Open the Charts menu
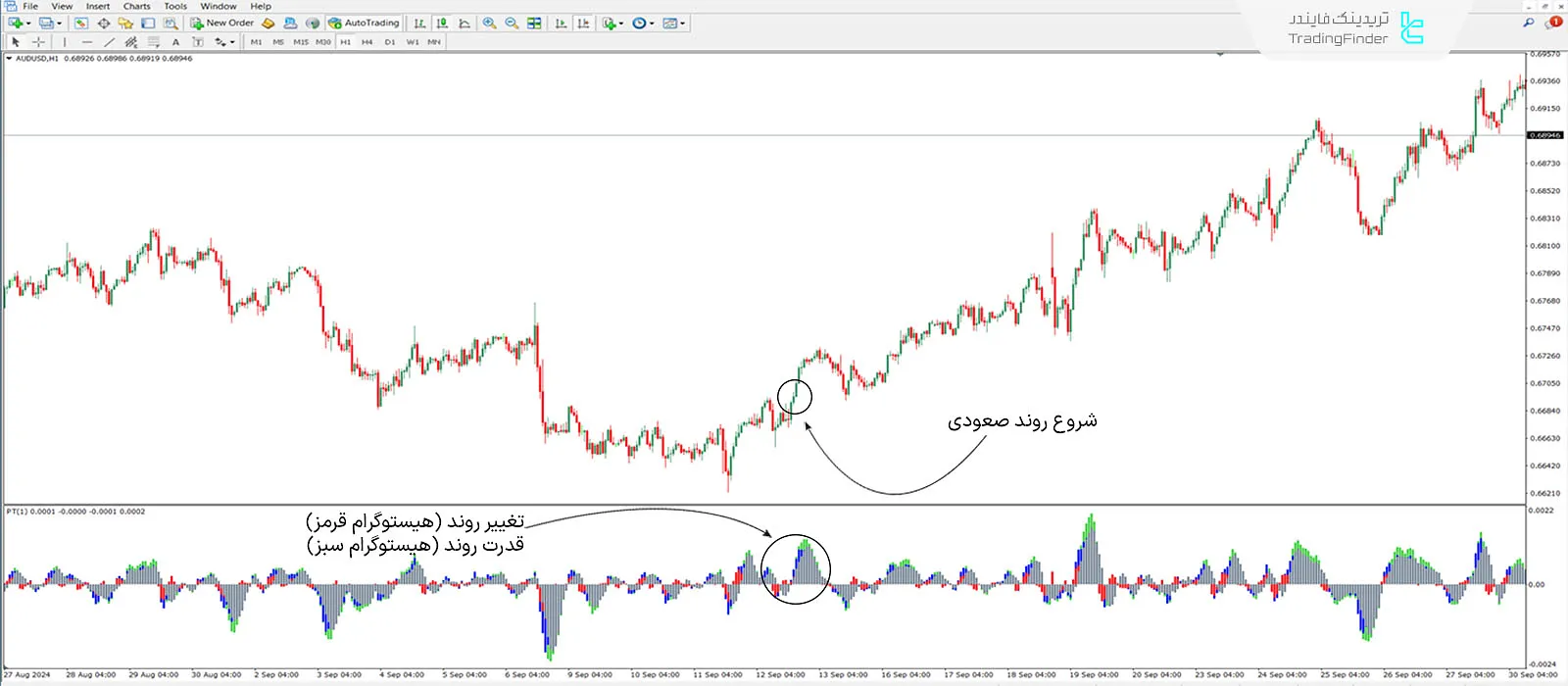Viewport: 1568px width, 686px height. pos(136,6)
